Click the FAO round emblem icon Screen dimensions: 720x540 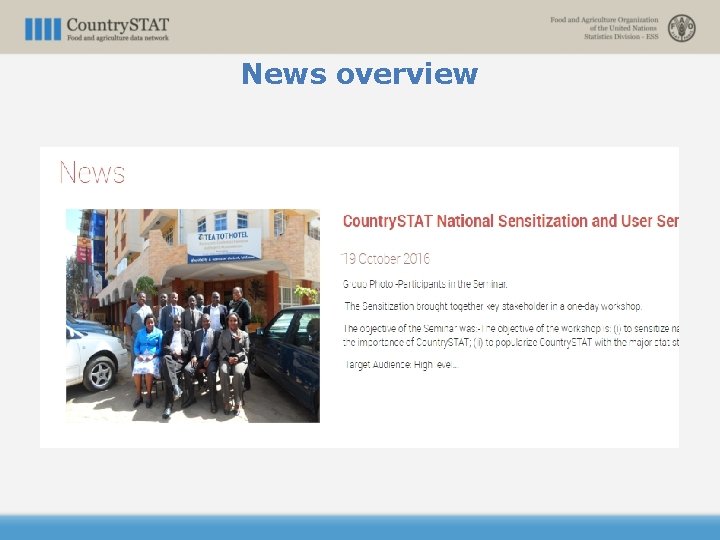tap(681, 28)
